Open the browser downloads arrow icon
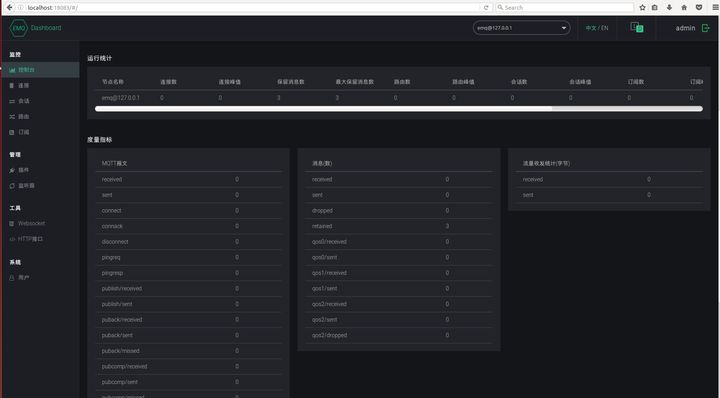The height and width of the screenshot is (398, 720). click(x=669, y=8)
